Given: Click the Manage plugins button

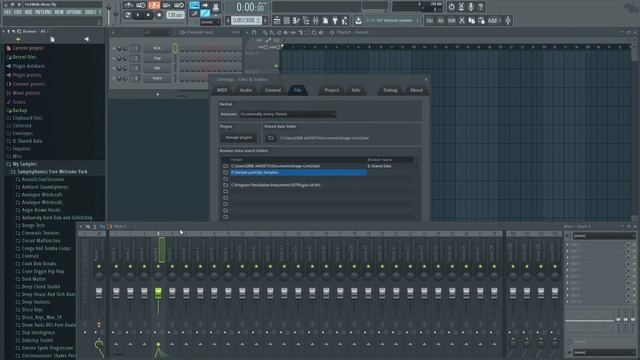Looking at the screenshot, I should coord(239,138).
